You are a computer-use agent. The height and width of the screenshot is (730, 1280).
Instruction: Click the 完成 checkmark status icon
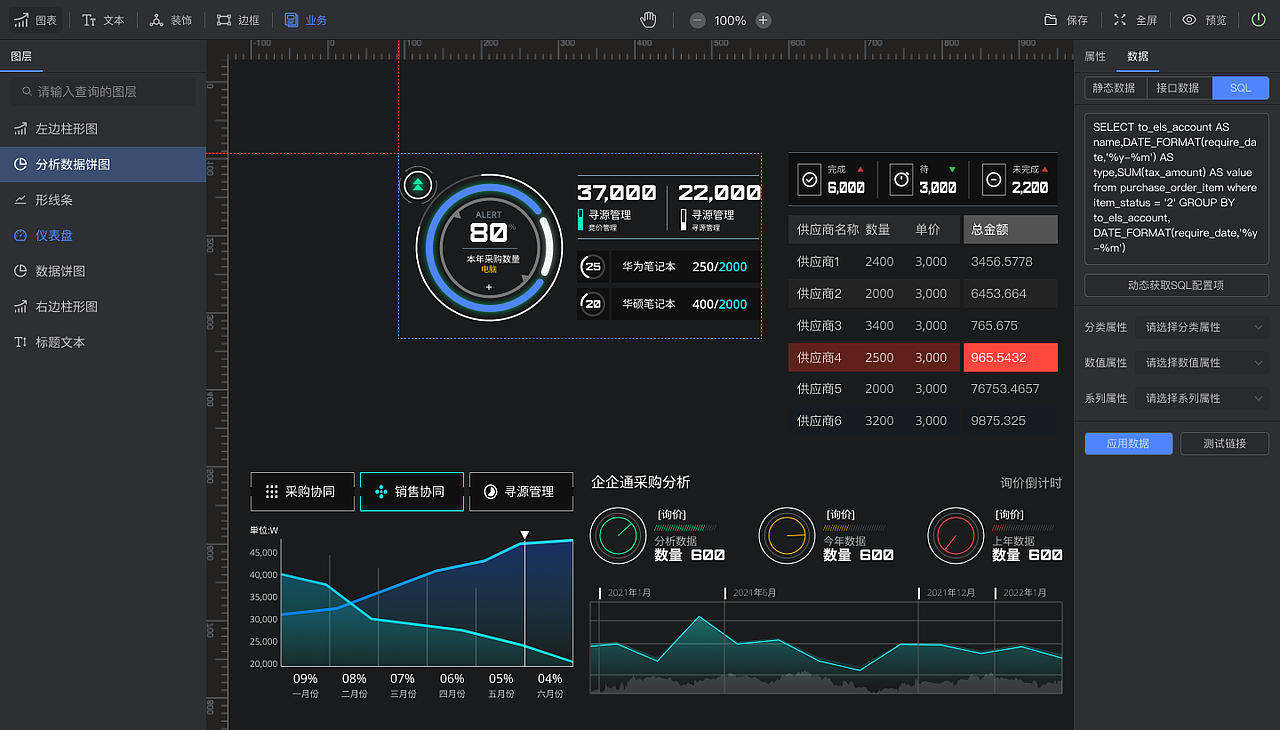pyautogui.click(x=810, y=179)
